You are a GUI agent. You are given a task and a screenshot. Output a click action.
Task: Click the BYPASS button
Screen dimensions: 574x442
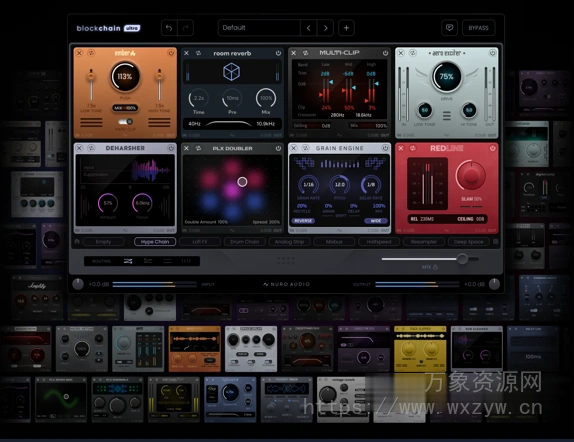478,28
